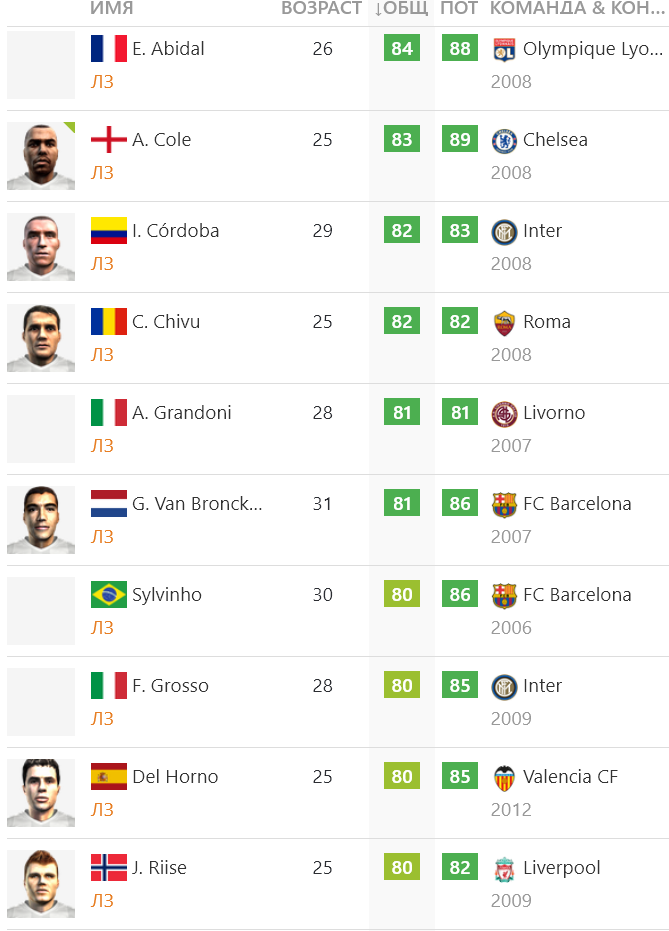Sort by ВОЗРАСТ column header
Viewport: 669px width, 931px height.
click(321, 8)
